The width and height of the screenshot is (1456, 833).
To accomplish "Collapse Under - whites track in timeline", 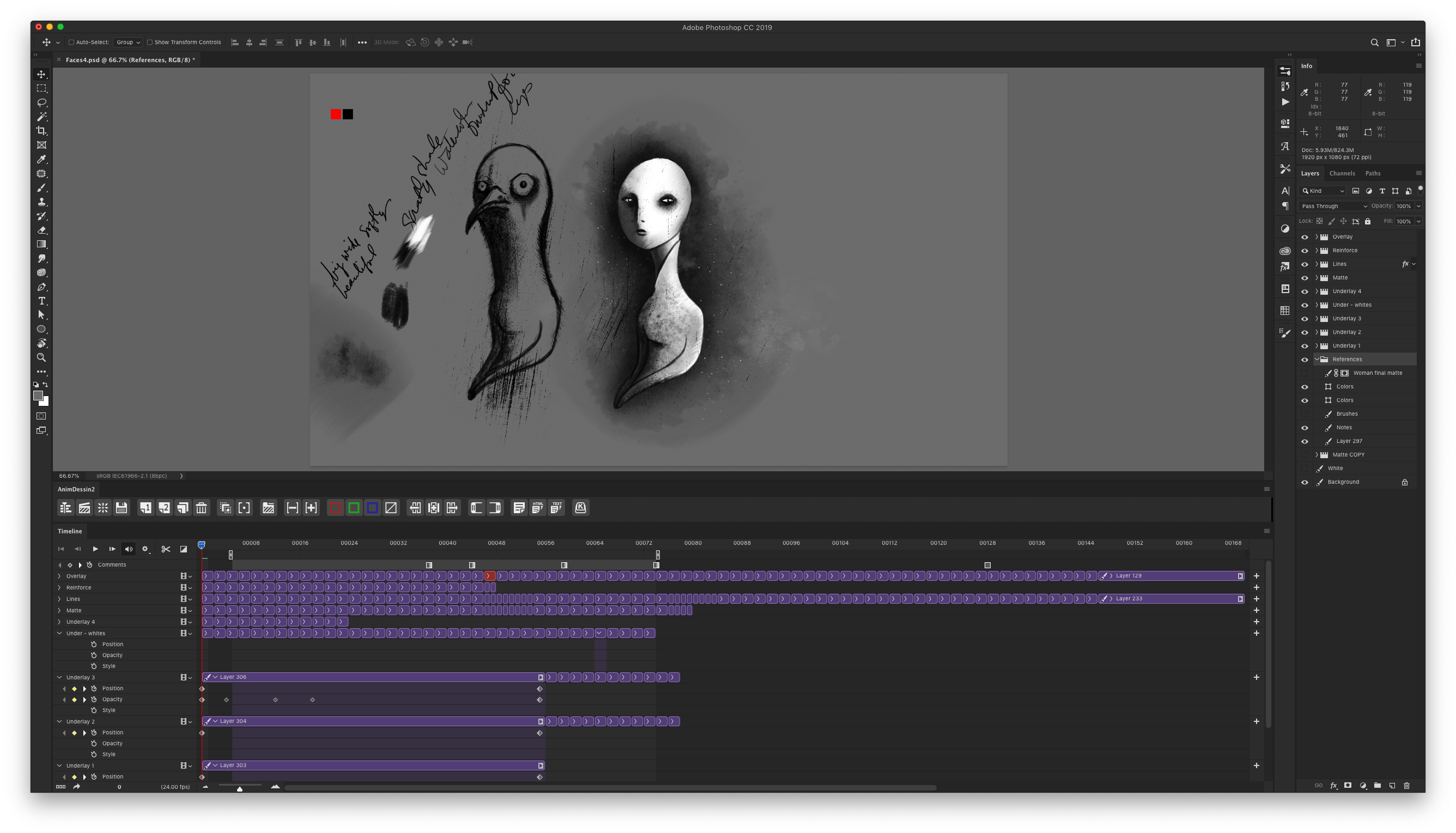I will coord(59,634).
